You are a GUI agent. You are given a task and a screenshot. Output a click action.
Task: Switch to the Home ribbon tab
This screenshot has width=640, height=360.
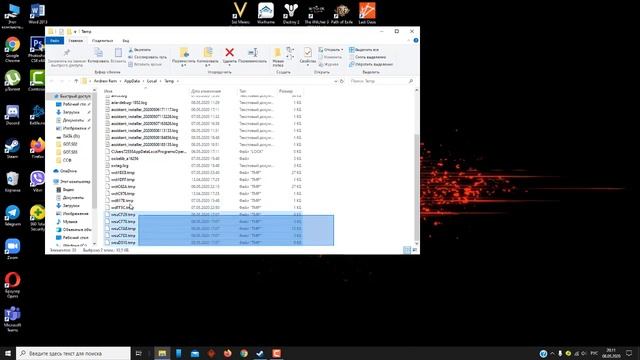(76, 40)
